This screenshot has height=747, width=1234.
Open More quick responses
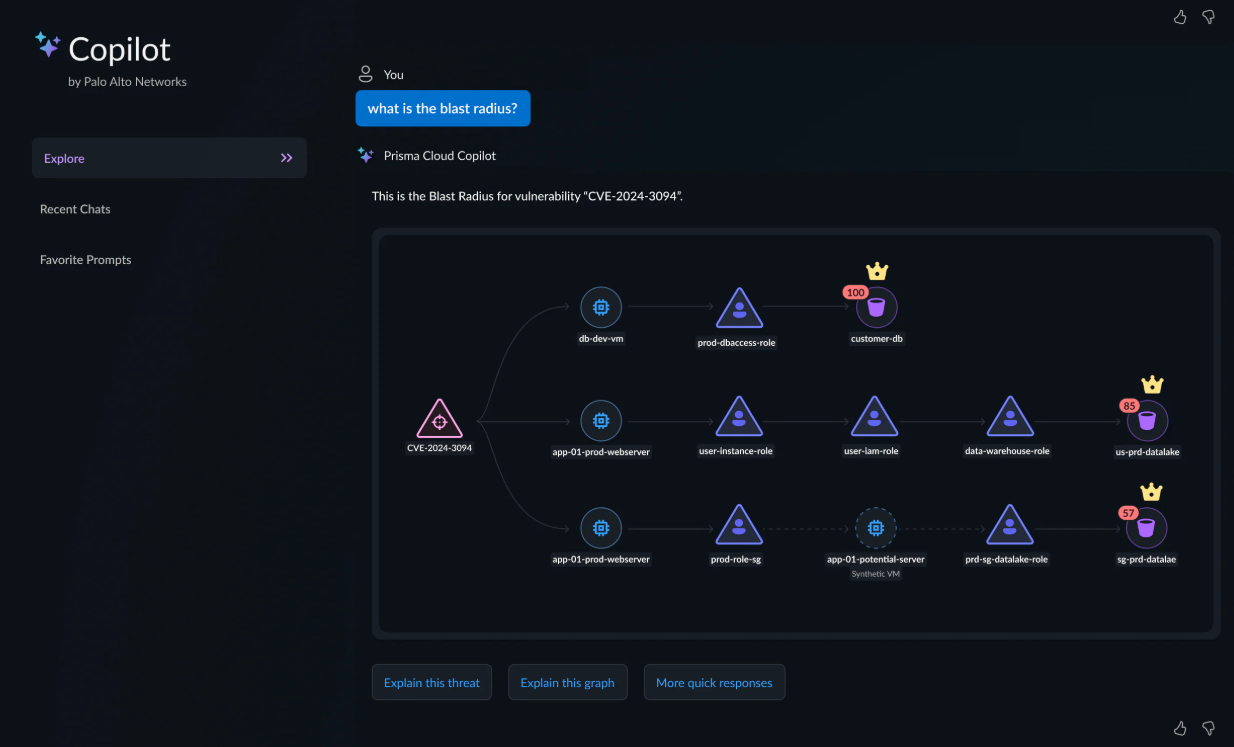click(714, 683)
